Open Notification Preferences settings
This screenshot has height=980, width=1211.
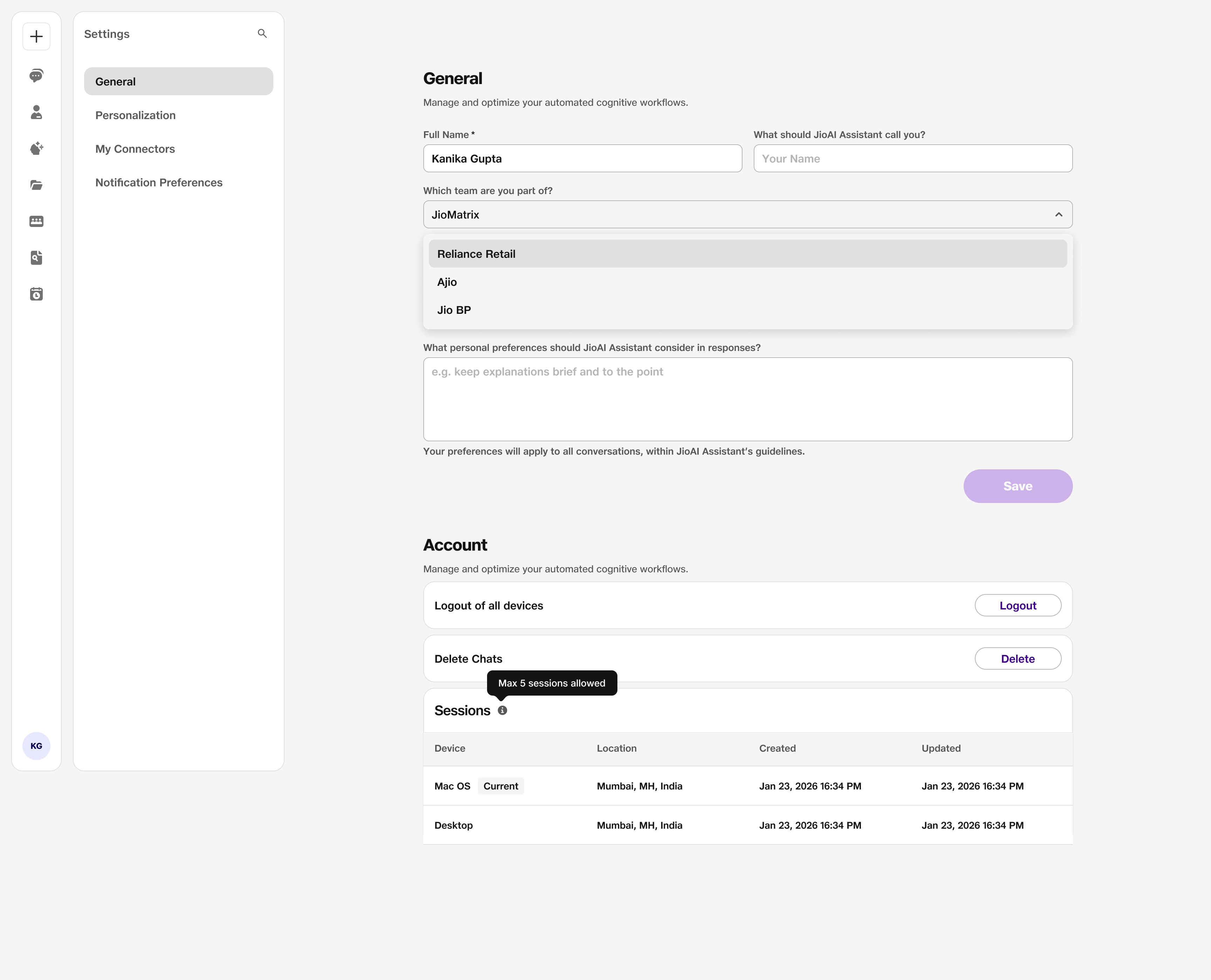point(178,182)
